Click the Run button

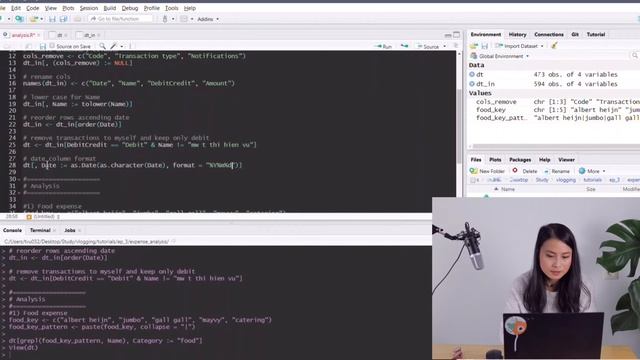(x=384, y=47)
